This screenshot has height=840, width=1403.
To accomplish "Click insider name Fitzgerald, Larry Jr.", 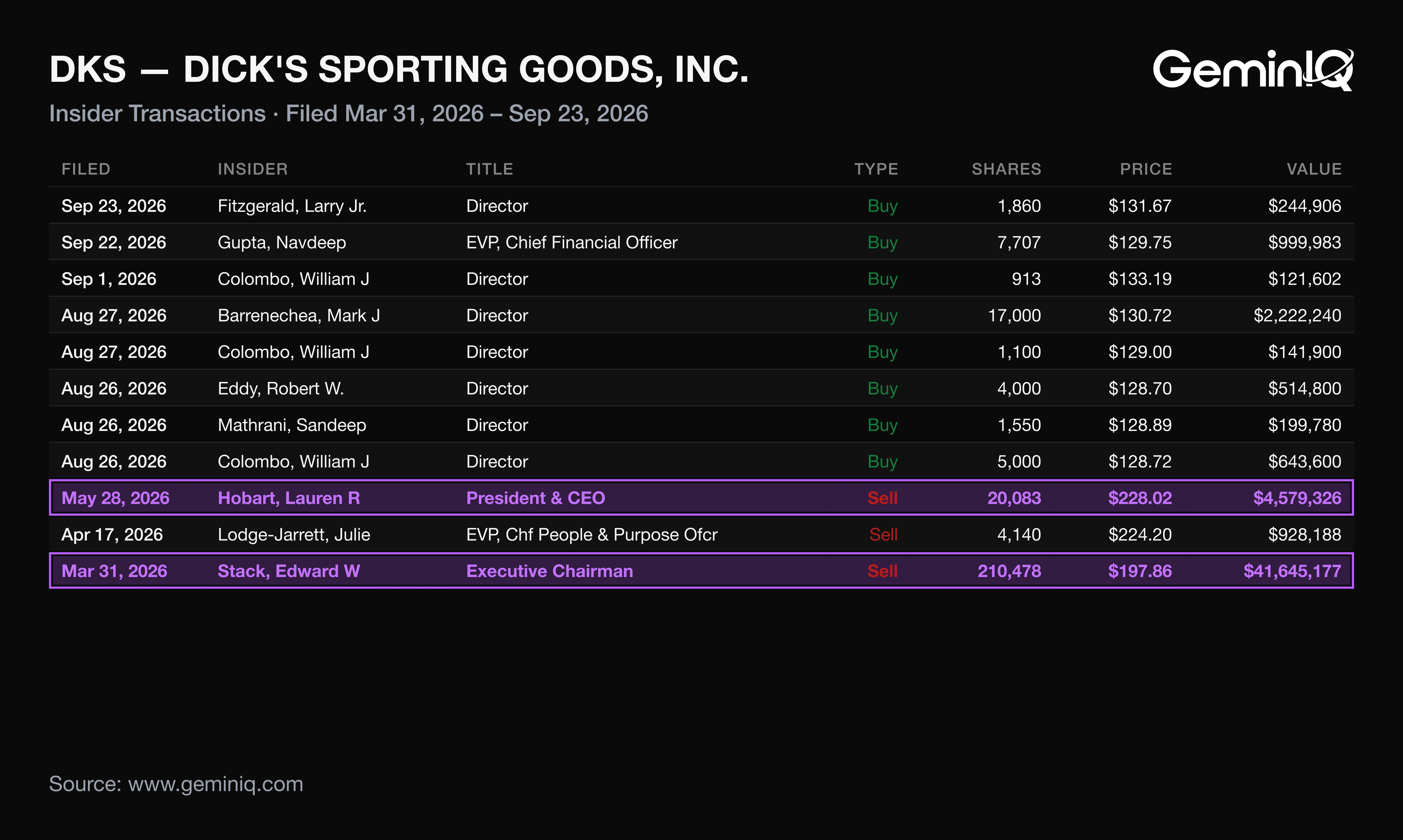I will [292, 205].
